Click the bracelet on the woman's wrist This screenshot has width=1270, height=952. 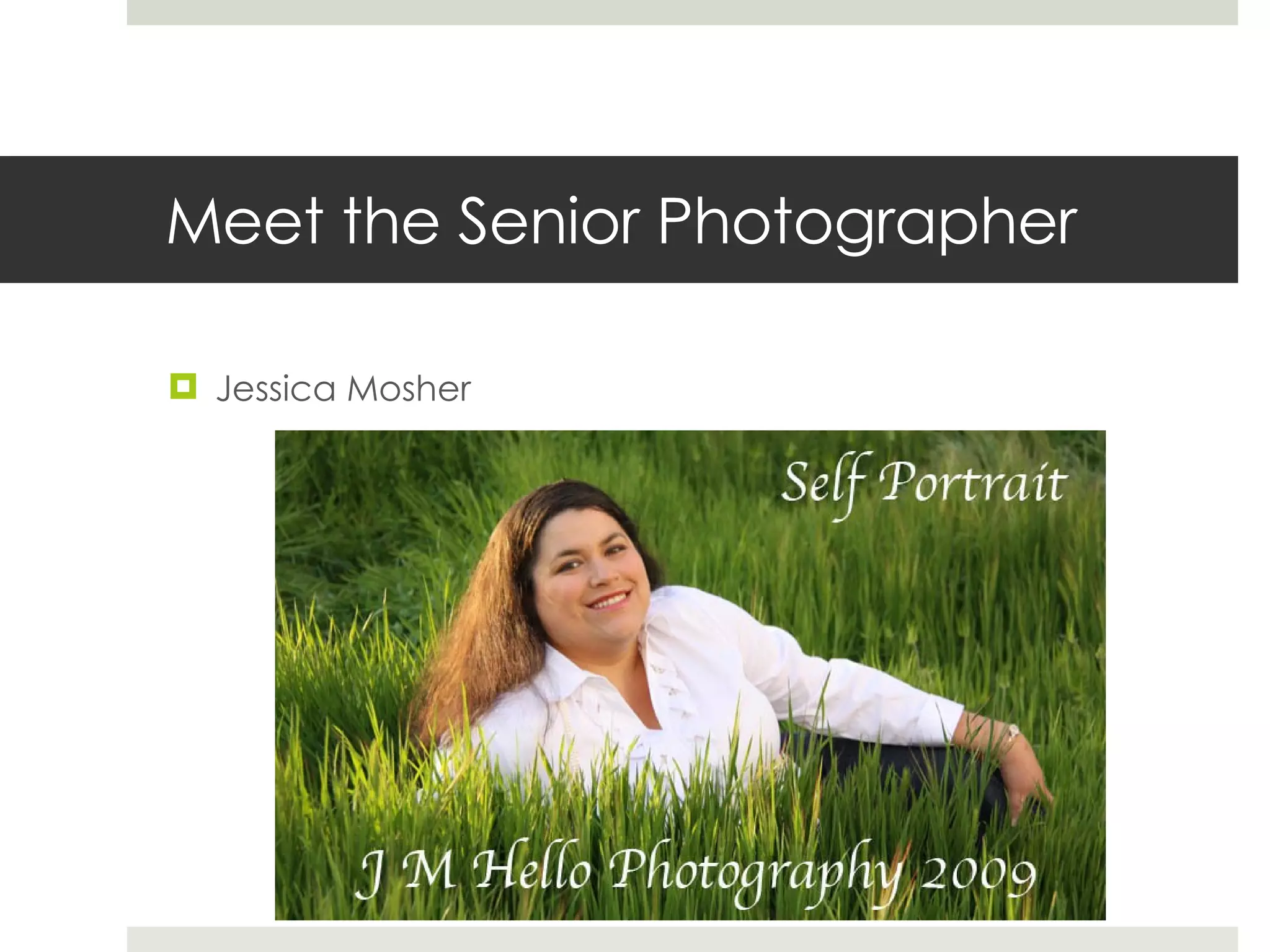pyautogui.click(x=1011, y=734)
